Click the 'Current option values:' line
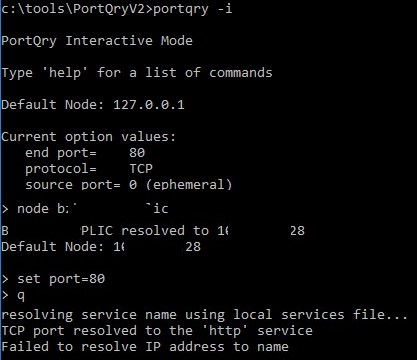417x360 pixels. tap(89, 137)
